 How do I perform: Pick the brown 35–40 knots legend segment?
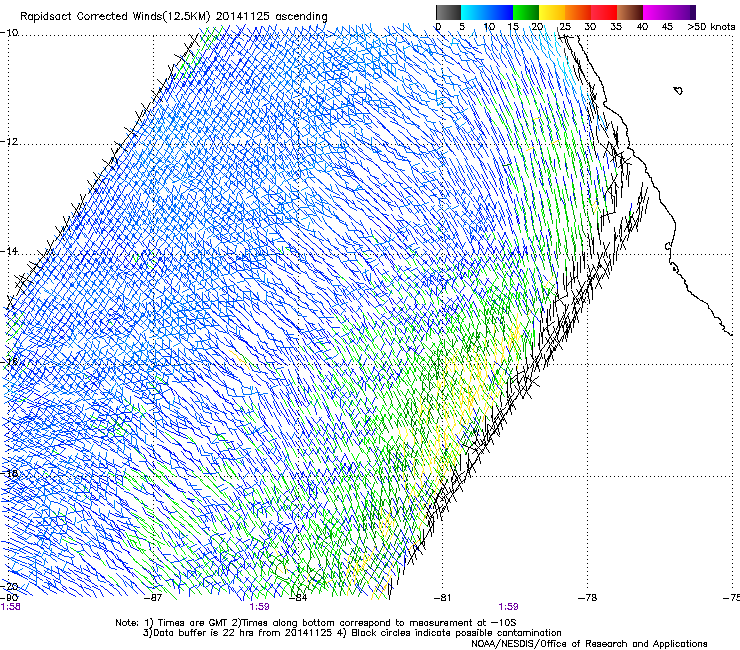630,12
